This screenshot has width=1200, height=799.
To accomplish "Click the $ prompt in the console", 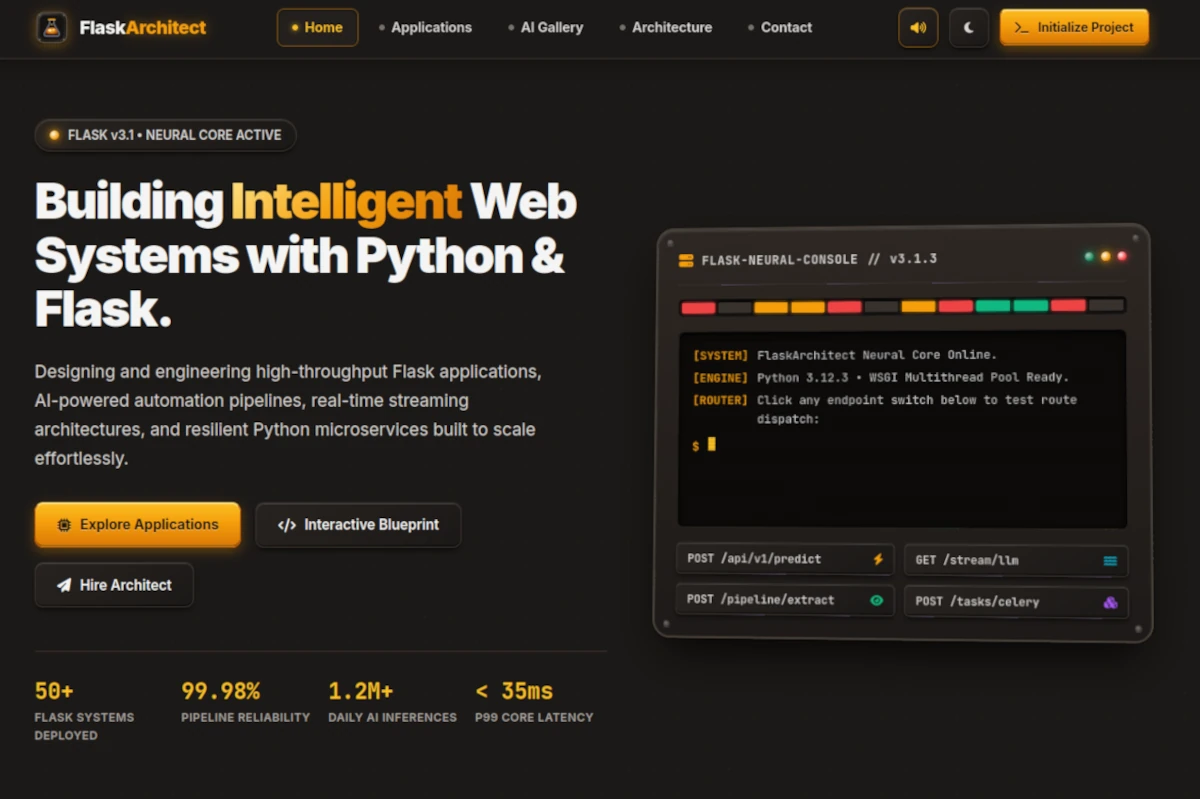I will point(696,446).
